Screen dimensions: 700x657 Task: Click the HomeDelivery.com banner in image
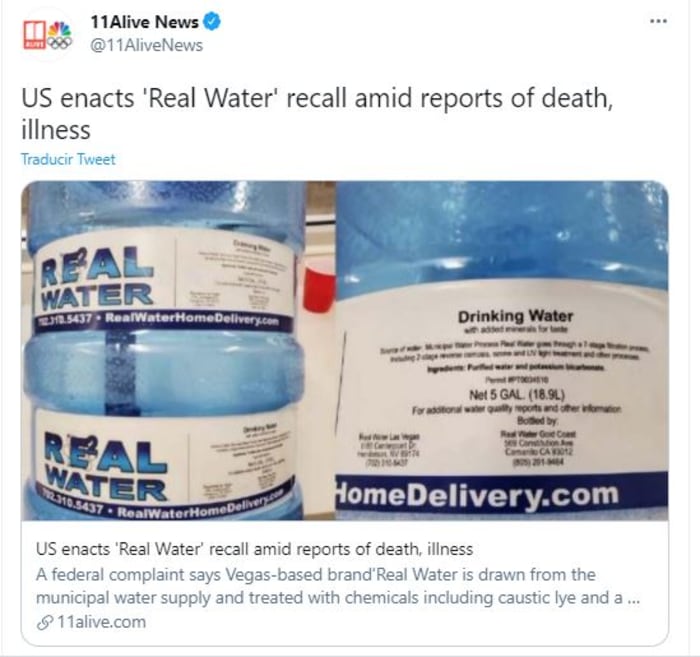[x=502, y=495]
